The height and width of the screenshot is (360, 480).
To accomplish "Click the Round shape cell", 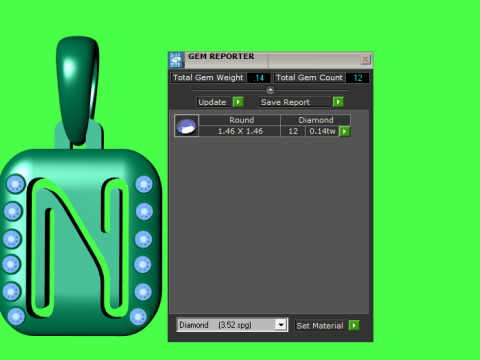I will [240, 120].
